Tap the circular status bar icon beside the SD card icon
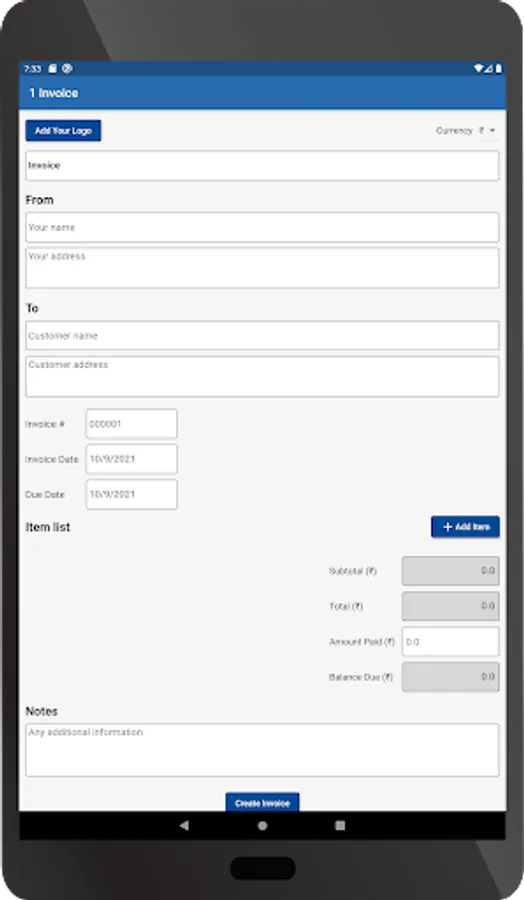This screenshot has height=900, width=524. 67,68
